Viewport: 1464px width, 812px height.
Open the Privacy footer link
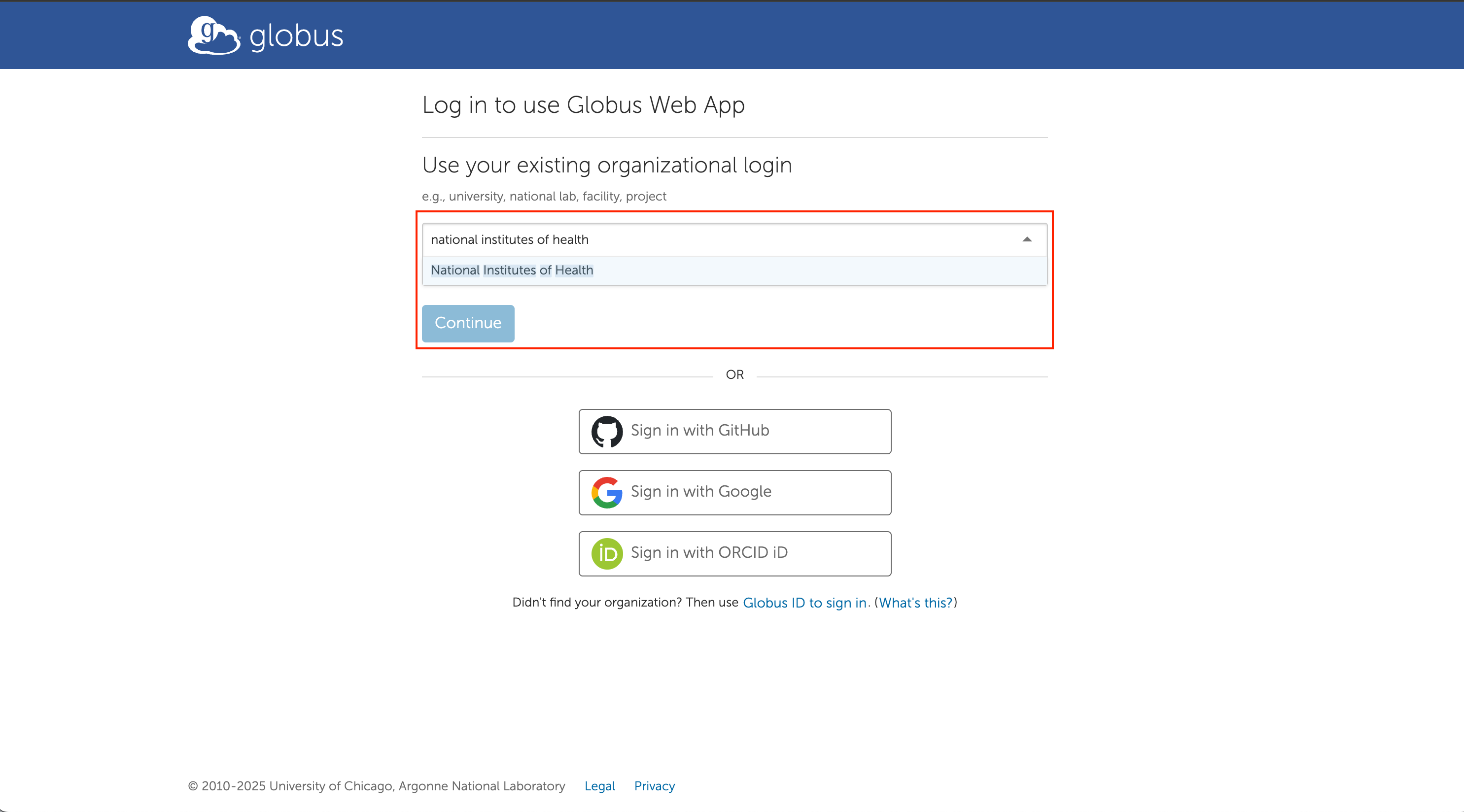(x=654, y=786)
